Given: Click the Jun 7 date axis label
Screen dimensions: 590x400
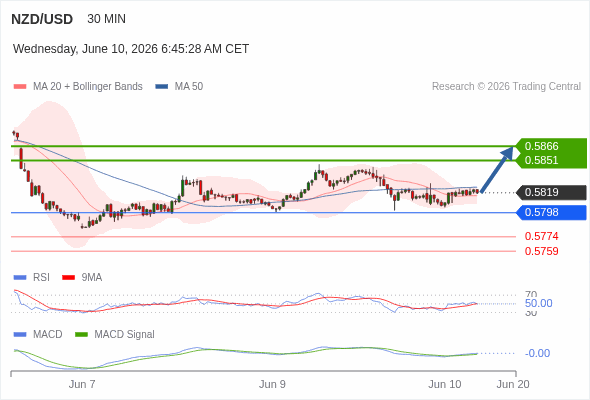Looking at the screenshot, I should click(x=82, y=384).
